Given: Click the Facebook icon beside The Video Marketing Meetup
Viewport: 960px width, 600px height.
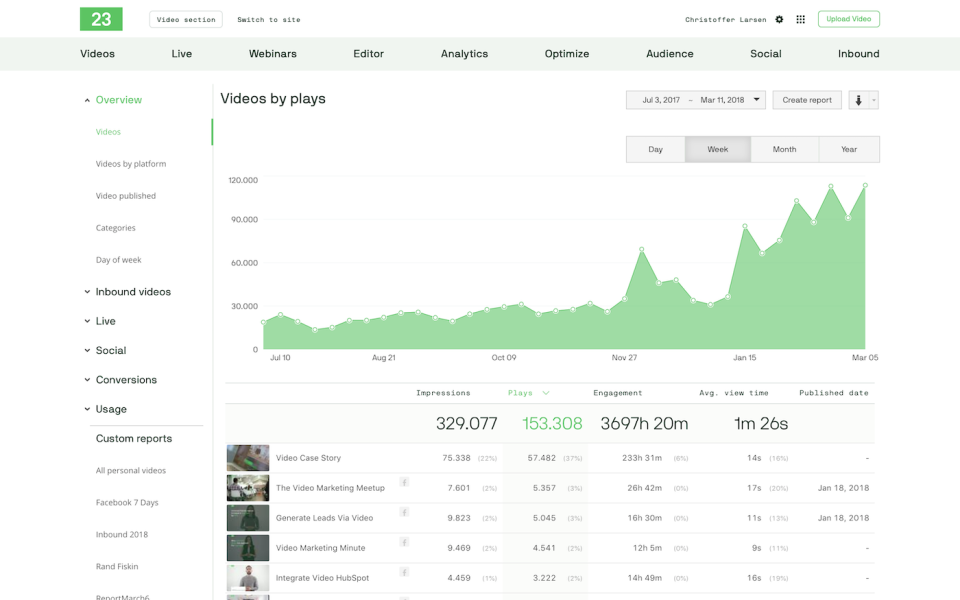Looking at the screenshot, I should pyautogui.click(x=404, y=482).
